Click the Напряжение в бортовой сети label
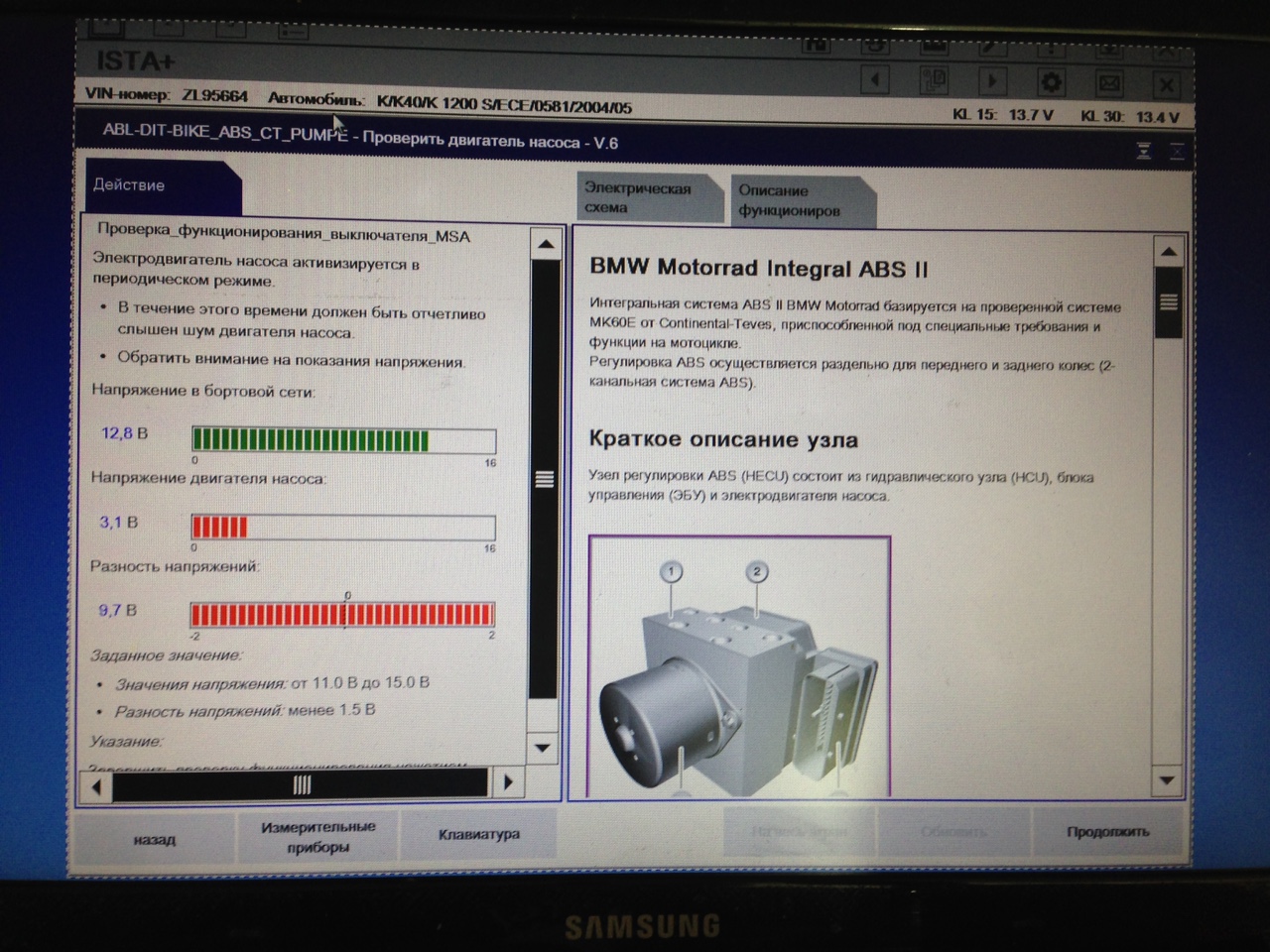Image resolution: width=1270 pixels, height=952 pixels. click(x=203, y=391)
